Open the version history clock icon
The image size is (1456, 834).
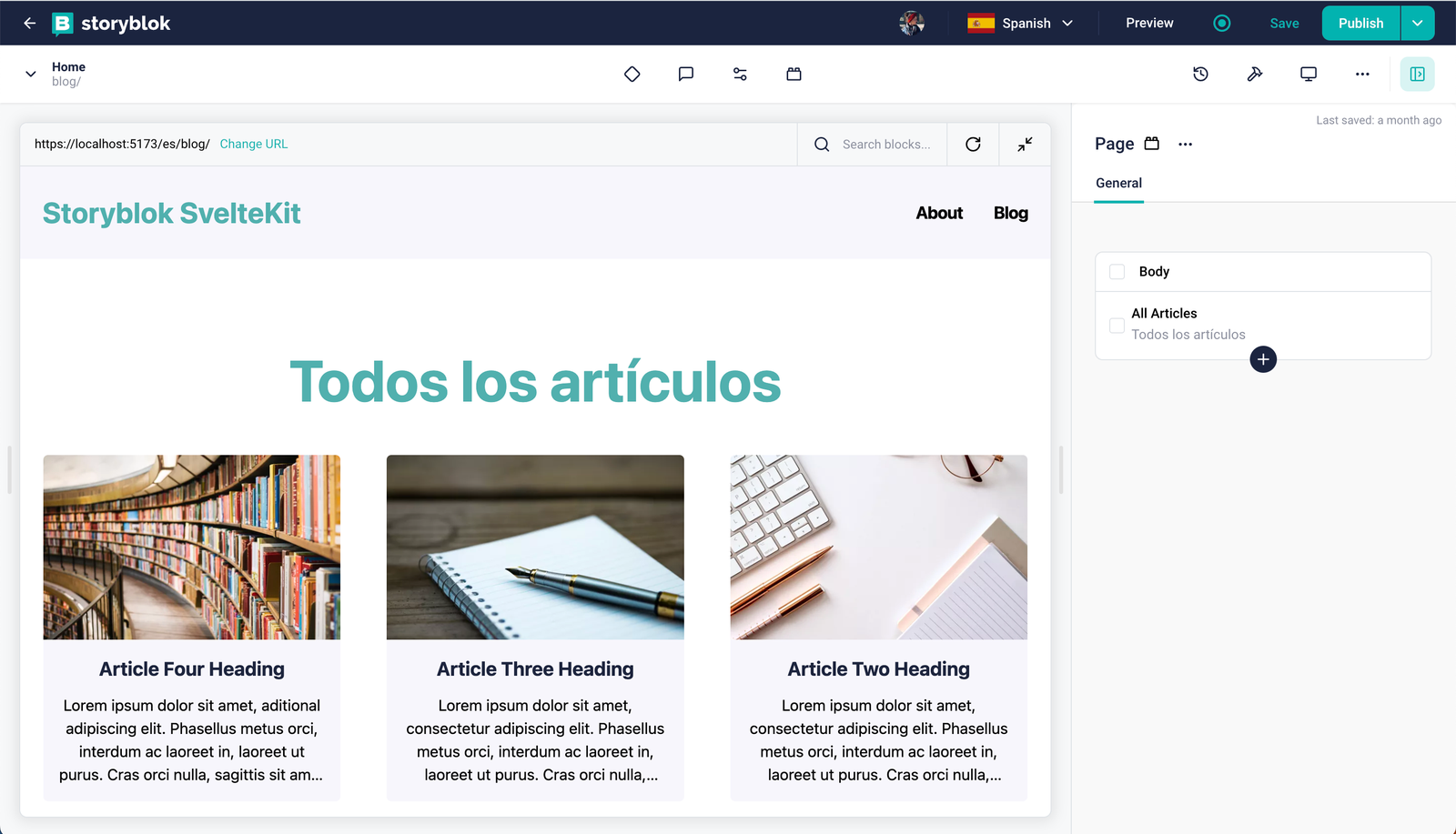[1201, 75]
